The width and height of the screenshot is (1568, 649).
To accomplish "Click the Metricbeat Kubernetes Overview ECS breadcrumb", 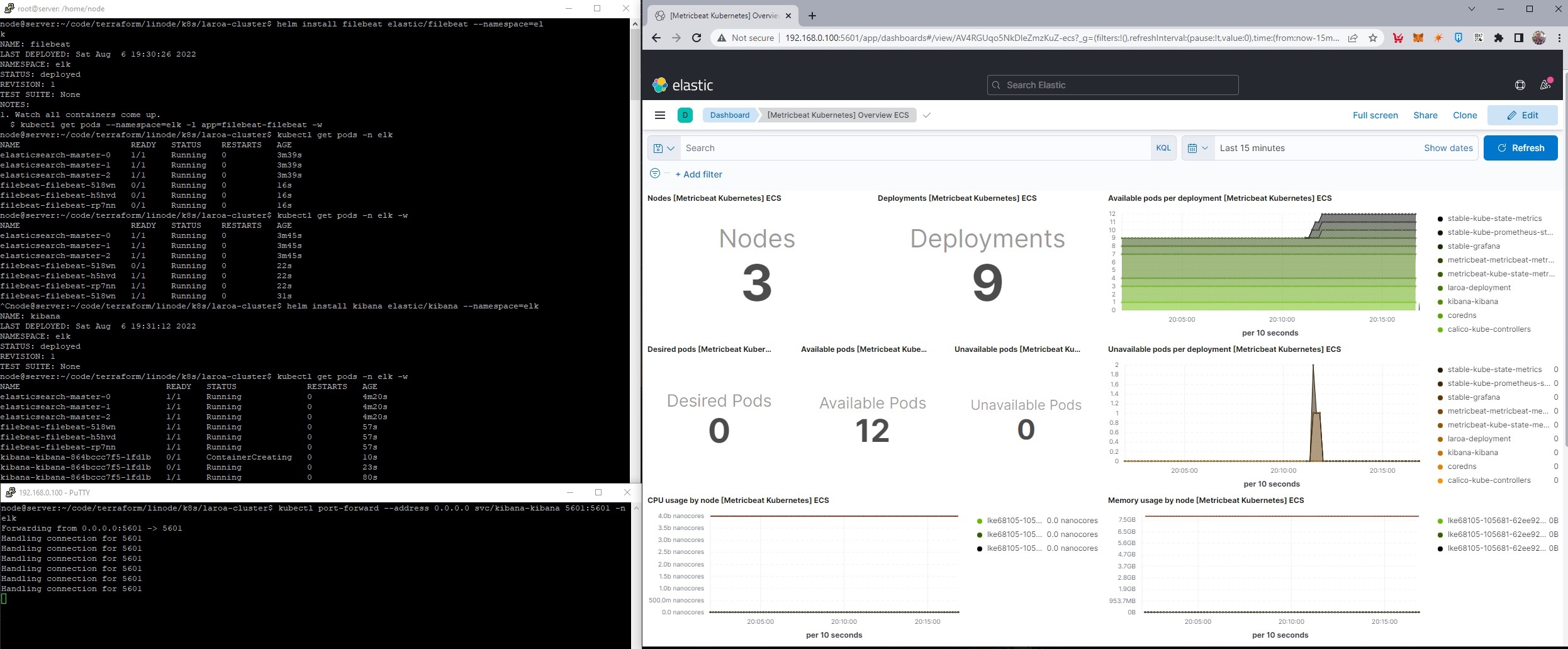I will [838, 115].
